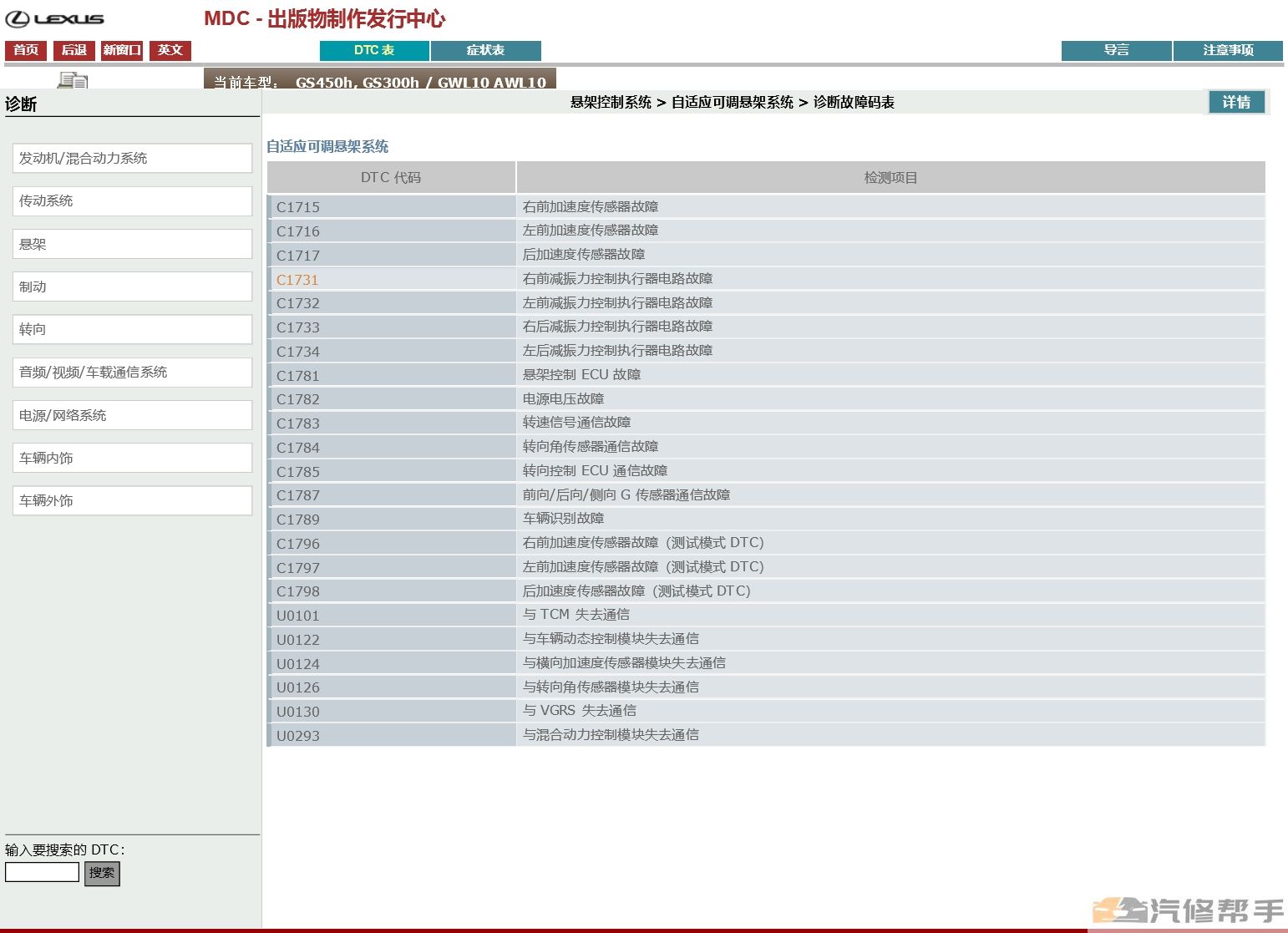The image size is (1288, 933).
Task: Click the 悬架控制系统 breadcrumb path
Action: (x=611, y=102)
